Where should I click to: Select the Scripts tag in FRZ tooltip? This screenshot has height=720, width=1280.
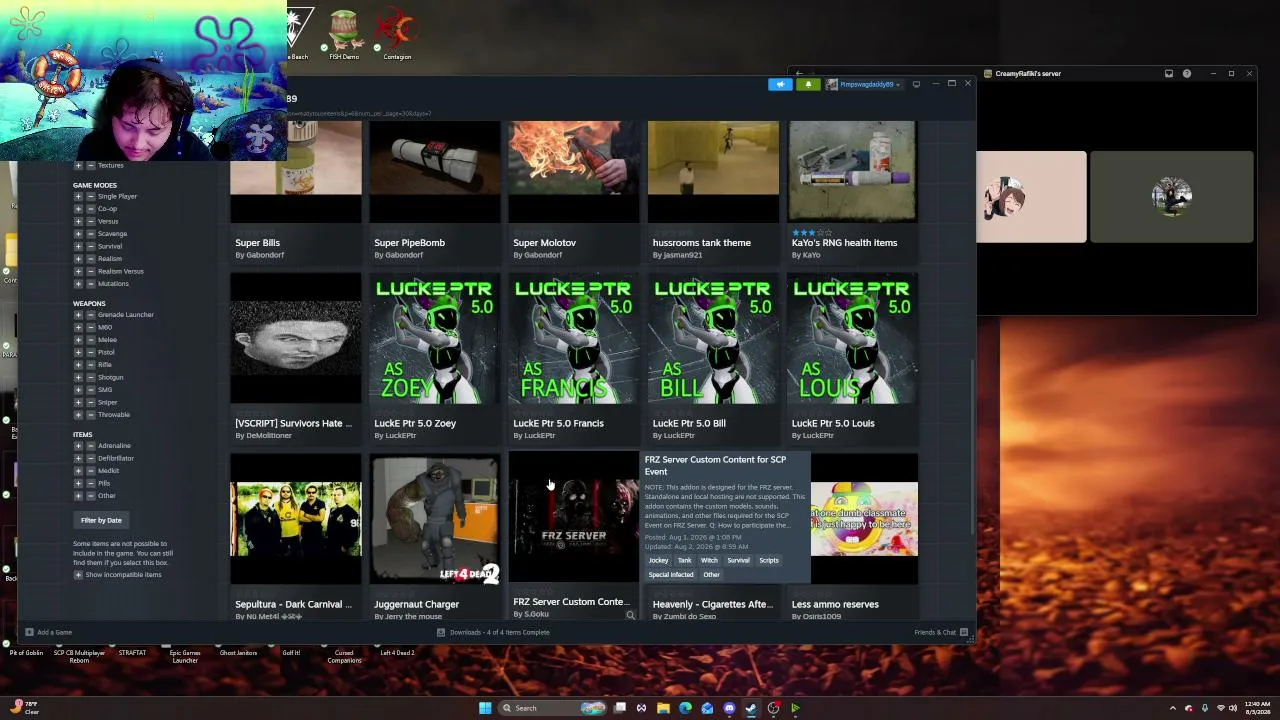click(768, 560)
